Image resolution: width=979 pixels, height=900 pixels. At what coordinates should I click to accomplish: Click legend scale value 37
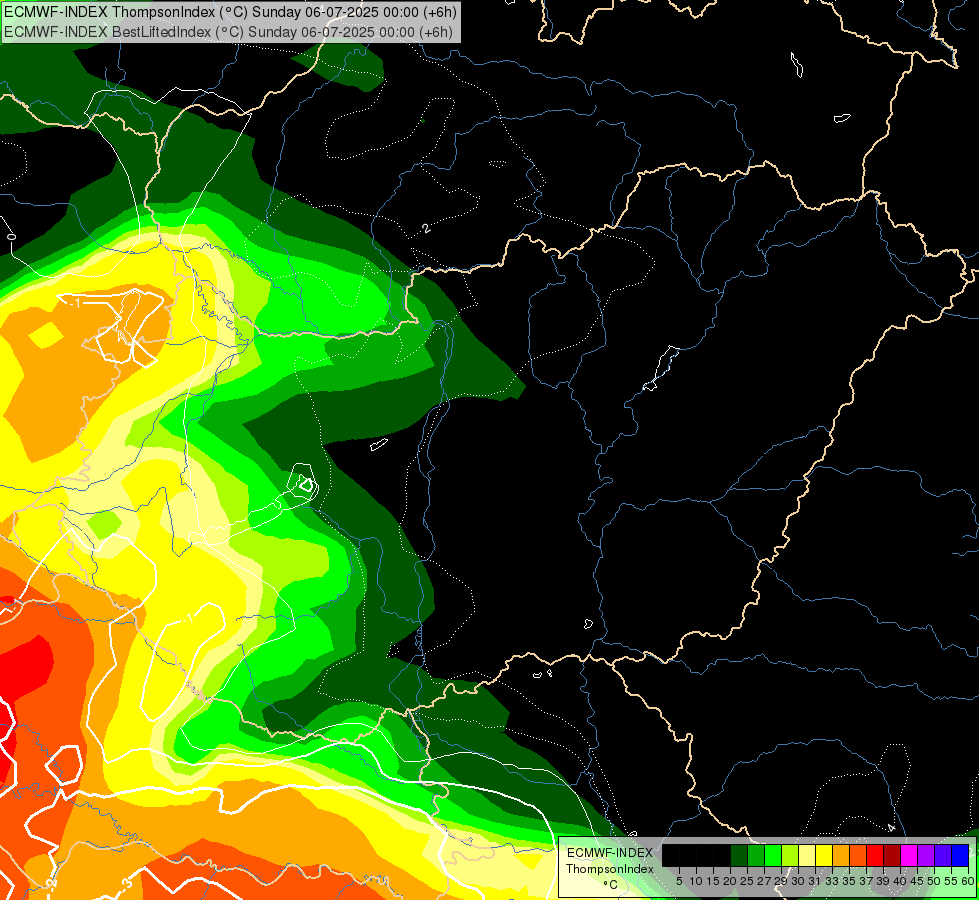tap(866, 881)
